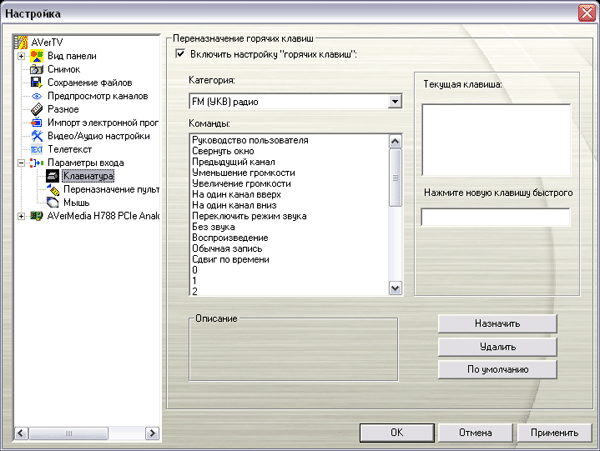Open the Категория FM (УКВ) радио dropdown
This screenshot has width=600, height=451.
pos(395,102)
